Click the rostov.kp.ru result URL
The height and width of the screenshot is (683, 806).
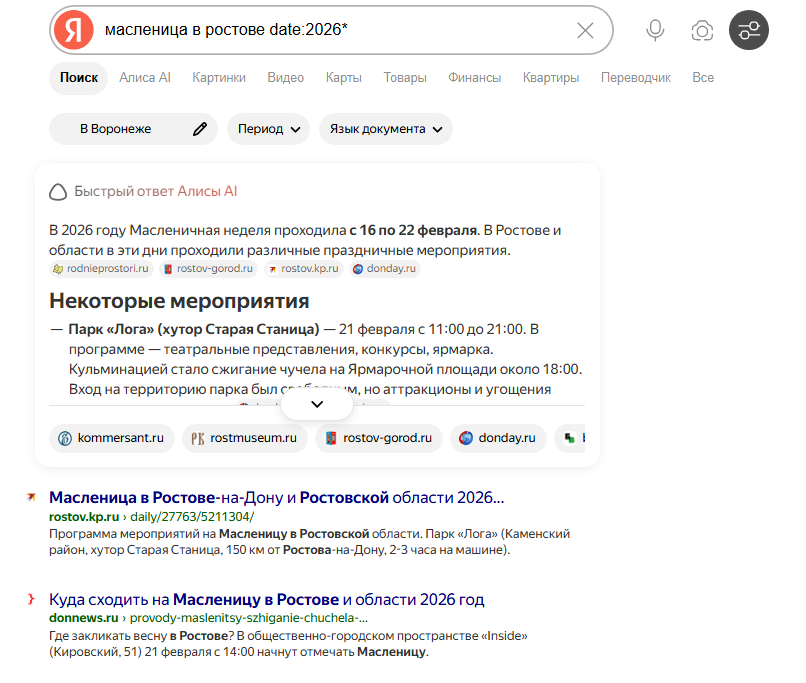tap(151, 516)
